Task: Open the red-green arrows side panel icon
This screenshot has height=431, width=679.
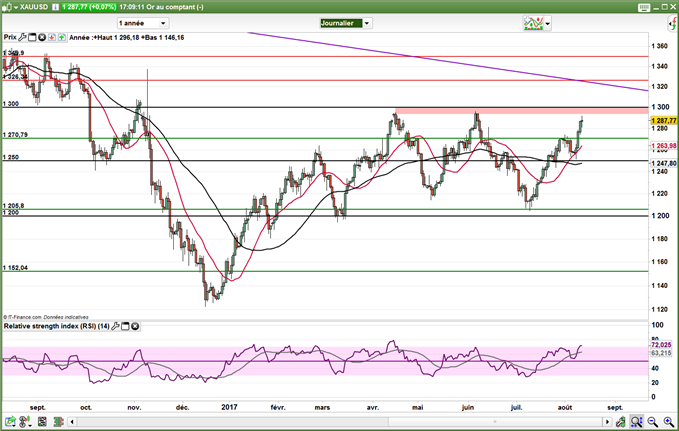Action: pyautogui.click(x=673, y=23)
